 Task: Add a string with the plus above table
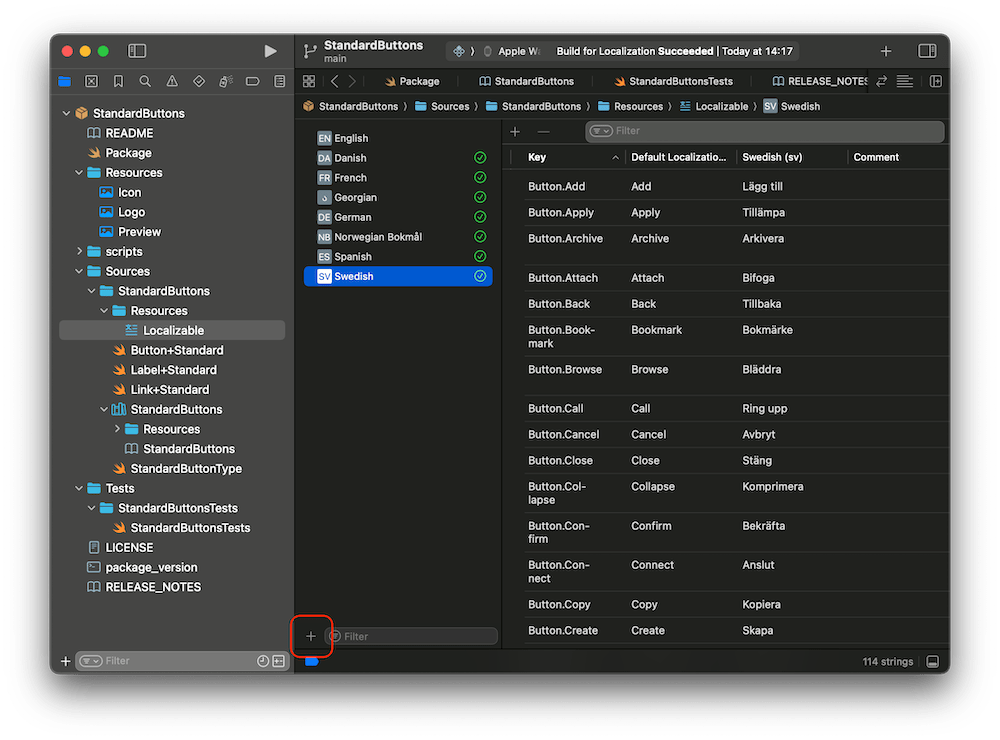pyautogui.click(x=515, y=131)
